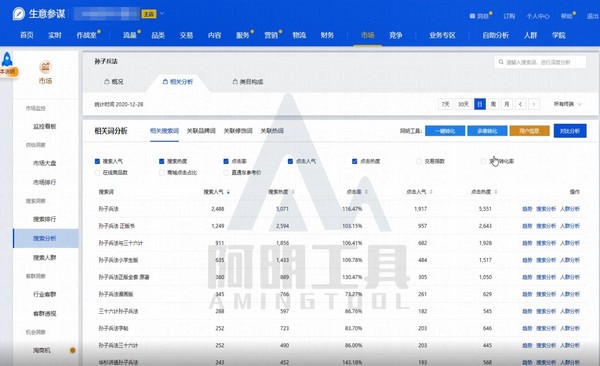
Task: Enable the 交易指数 checkbox
Action: click(x=419, y=162)
